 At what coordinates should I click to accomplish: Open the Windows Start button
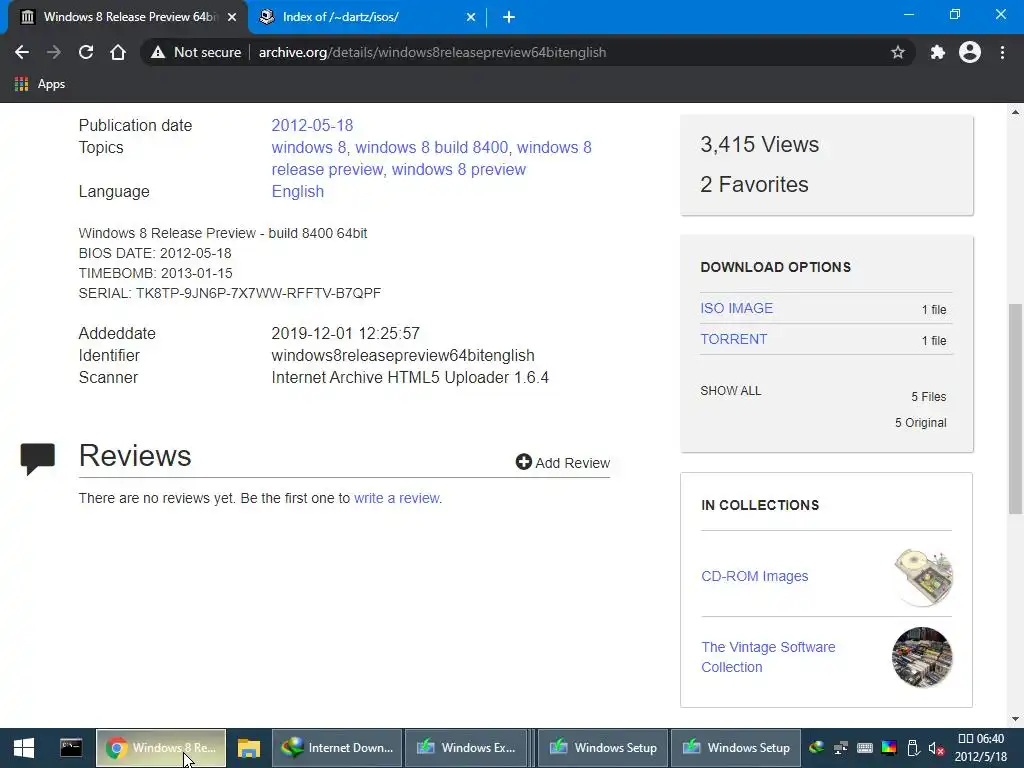tap(24, 748)
